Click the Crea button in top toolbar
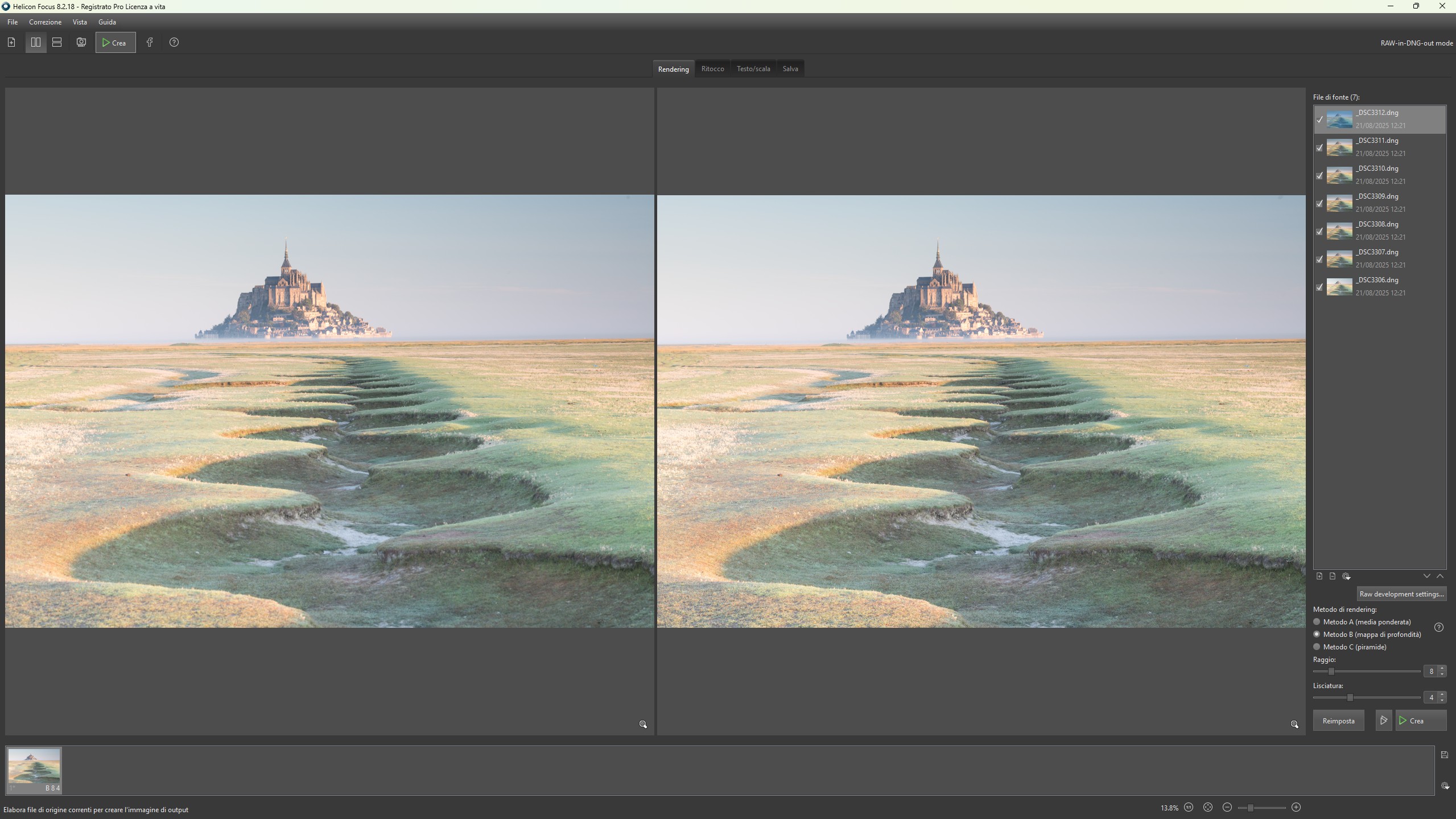Screen dimensions: 1456x819 (x=116, y=43)
